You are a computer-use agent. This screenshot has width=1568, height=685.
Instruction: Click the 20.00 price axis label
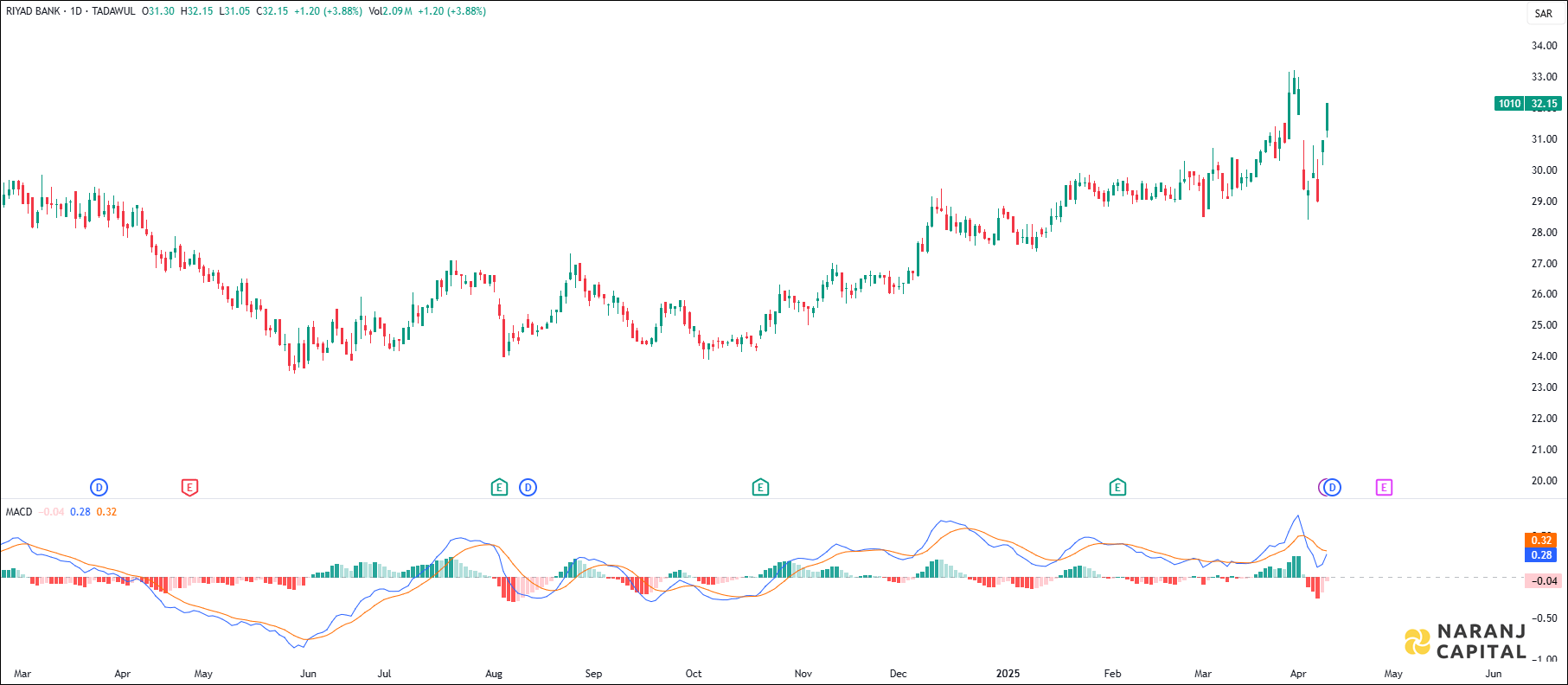click(1544, 481)
